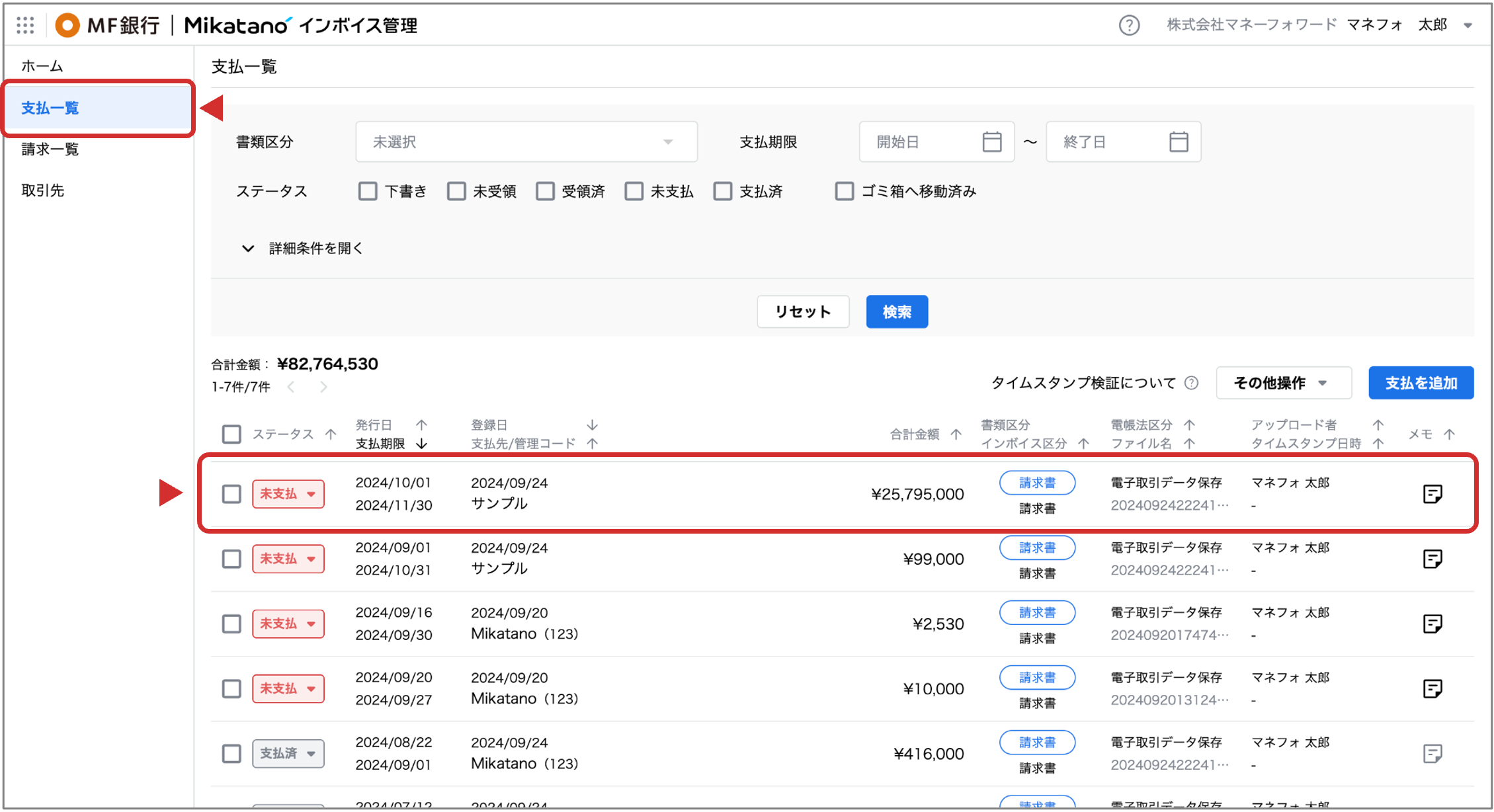Change 未支払 status for ¥2,530 row

click(288, 624)
